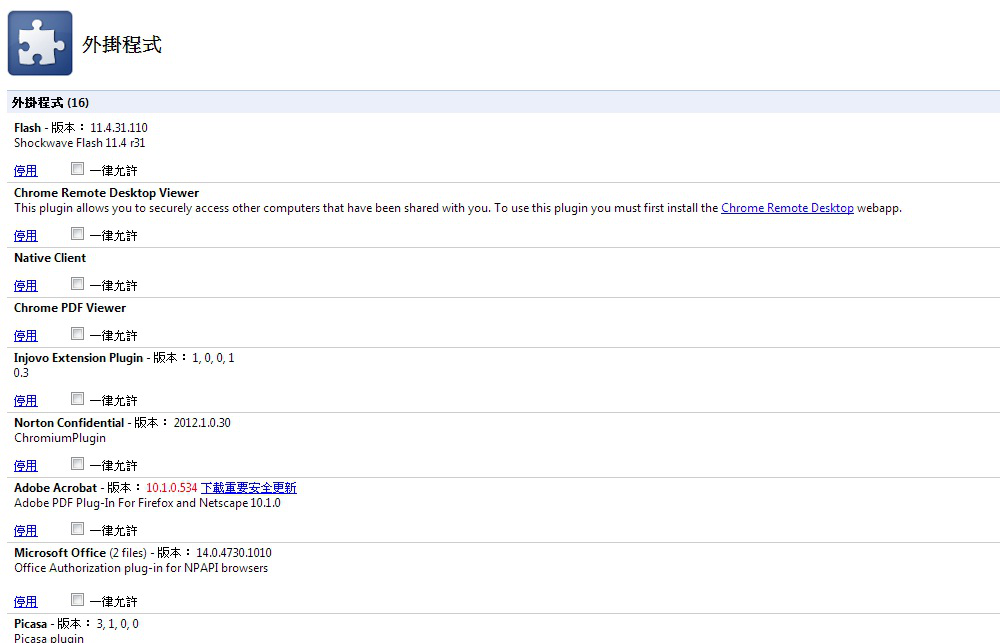Click the red Adobe Acrobat version 10.1.0.534
1000x643 pixels.
point(172,488)
